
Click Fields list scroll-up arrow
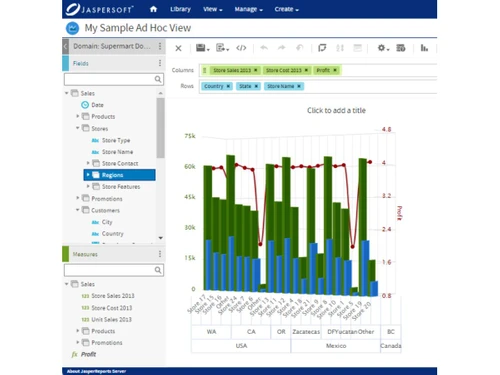click(x=160, y=93)
